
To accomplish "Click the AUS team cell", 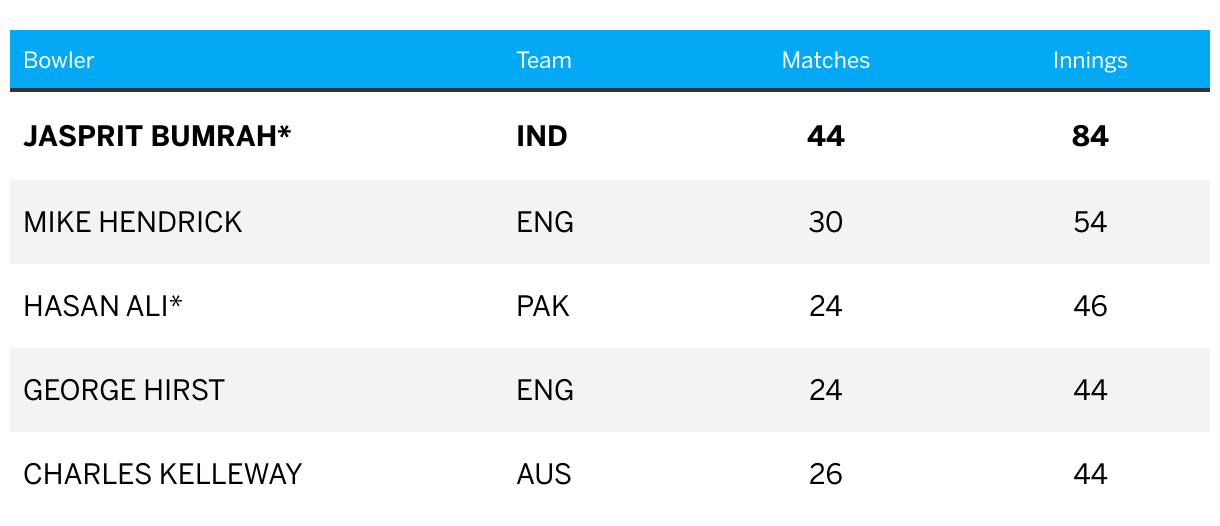I will point(544,474).
